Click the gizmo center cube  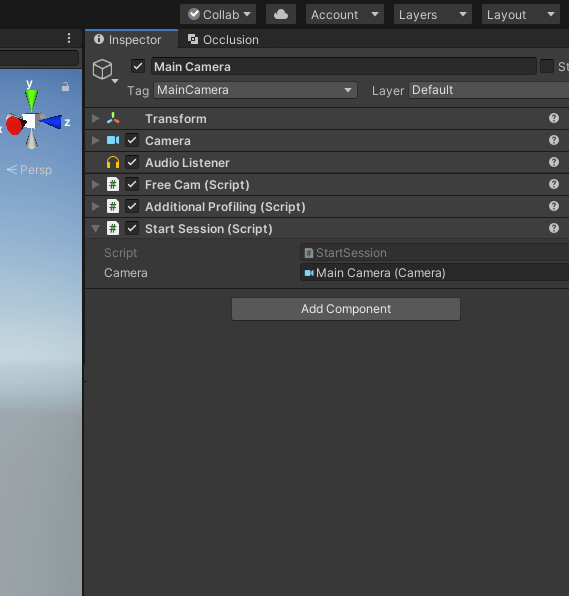point(30,121)
